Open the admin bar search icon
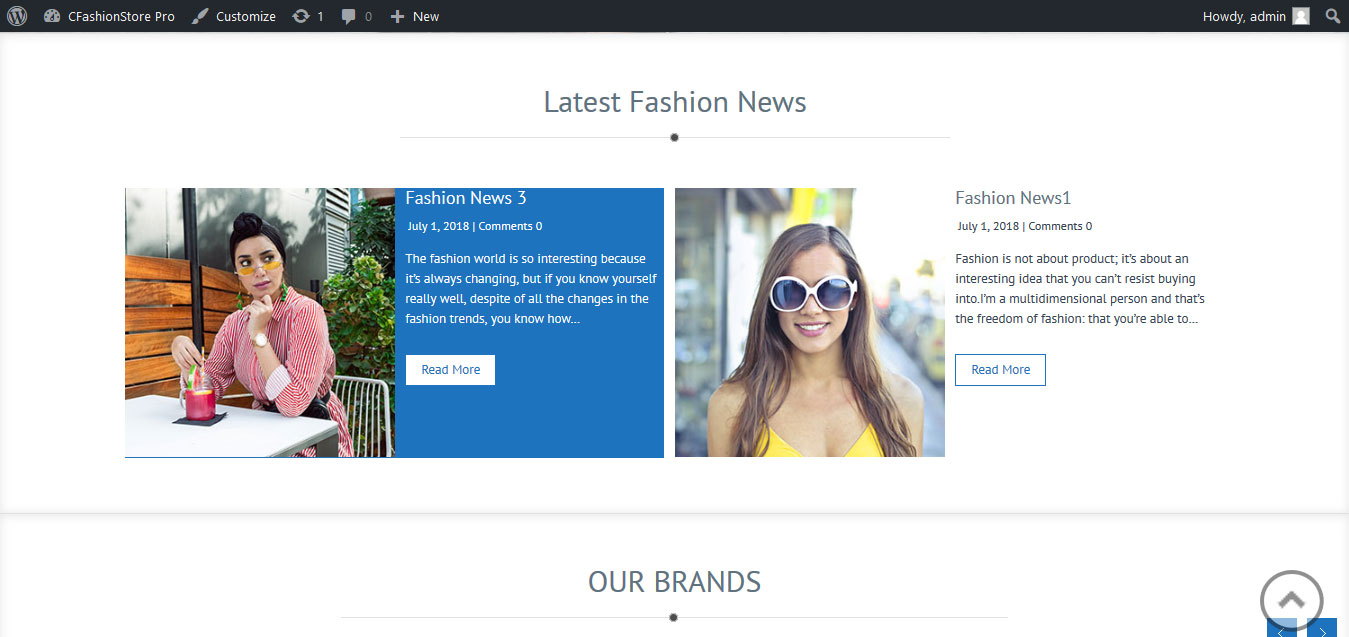The image size is (1349, 637). click(1332, 16)
